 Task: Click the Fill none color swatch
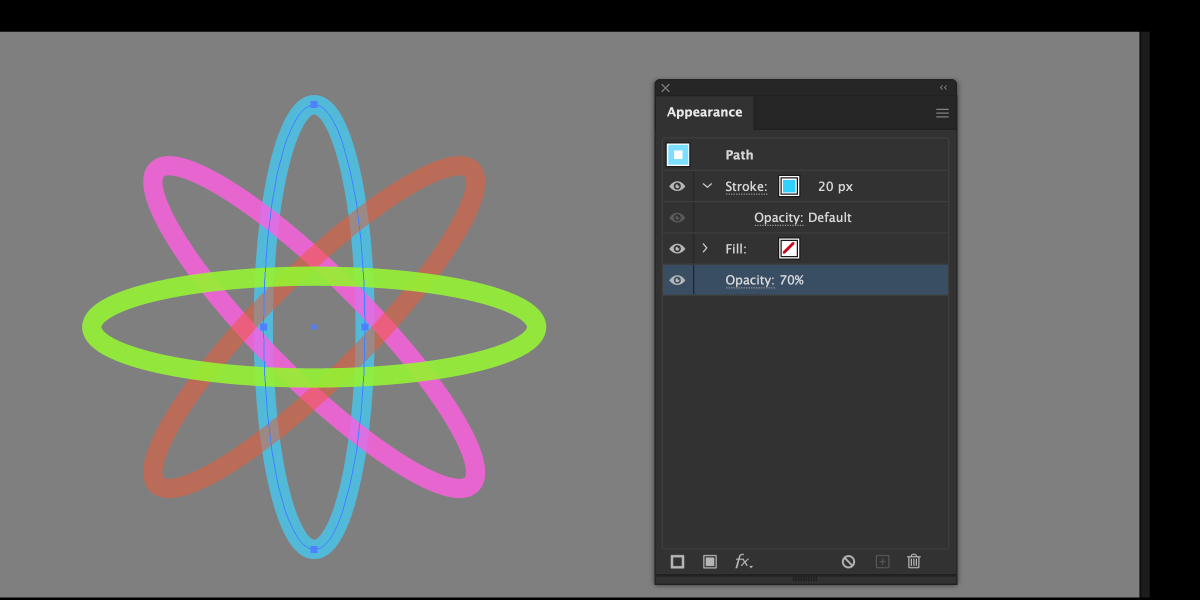click(789, 248)
